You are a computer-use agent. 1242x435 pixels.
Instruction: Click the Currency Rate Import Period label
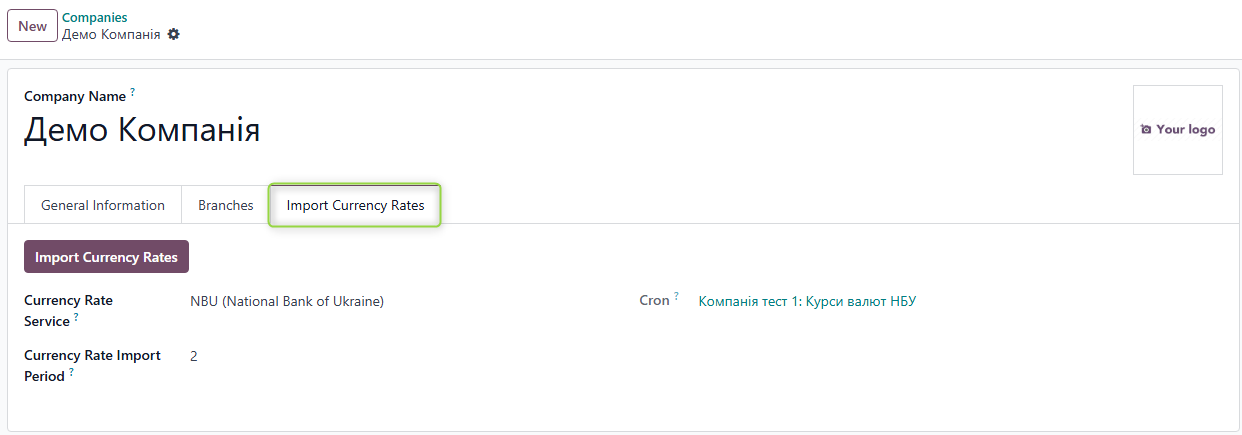coord(92,356)
